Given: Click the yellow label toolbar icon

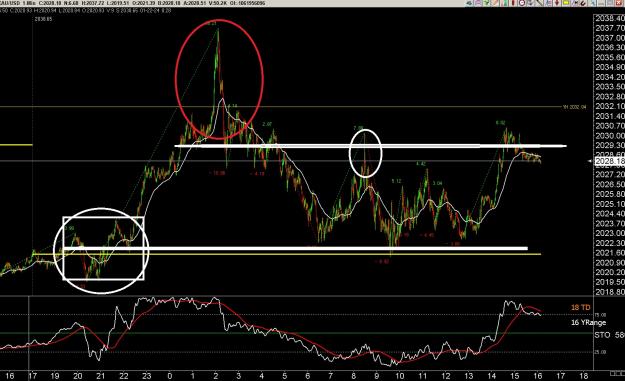Looking at the screenshot, I should 566,3.
